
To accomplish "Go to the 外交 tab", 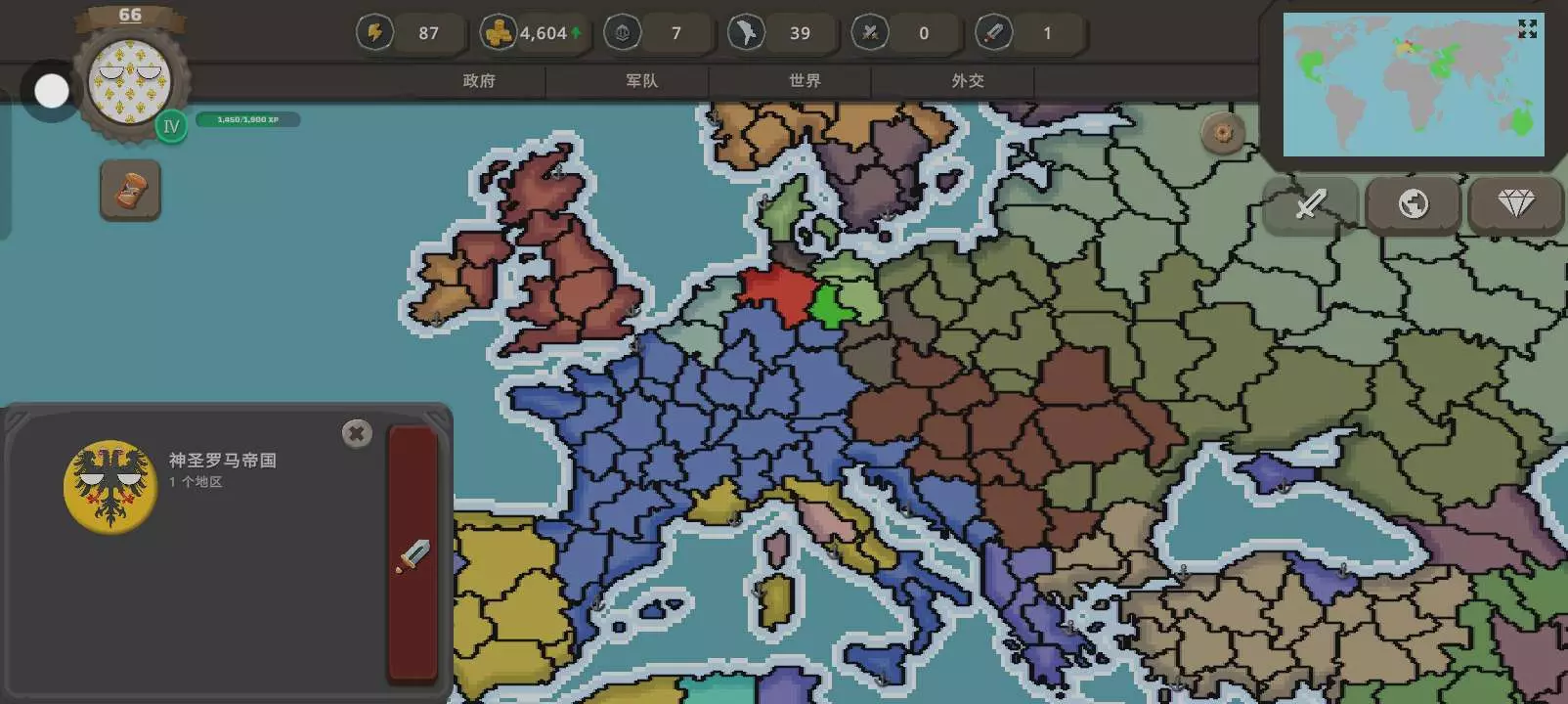I will 969,81.
